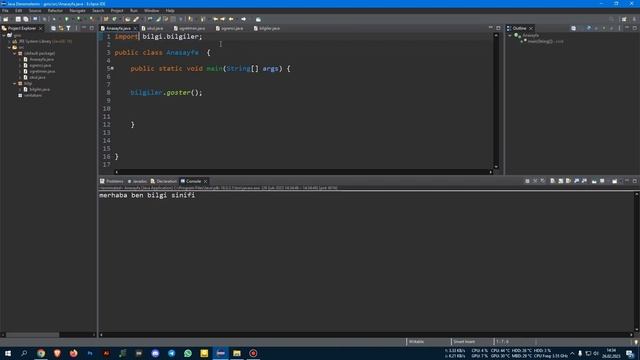Toggle show console on standard error change
This screenshot has width=640, height=360.
(584, 181)
